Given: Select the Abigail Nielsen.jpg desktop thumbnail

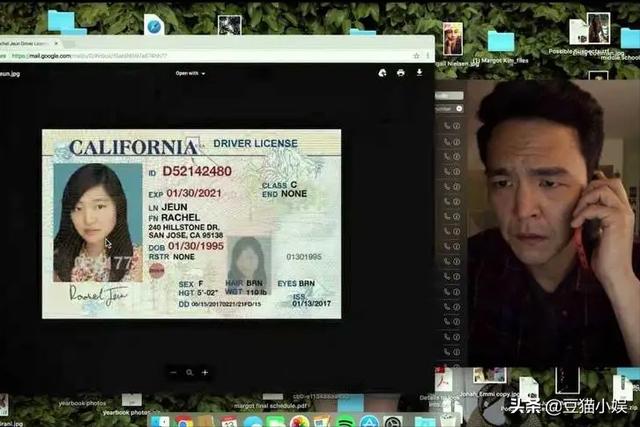Looking at the screenshot, I should click(x=453, y=39).
